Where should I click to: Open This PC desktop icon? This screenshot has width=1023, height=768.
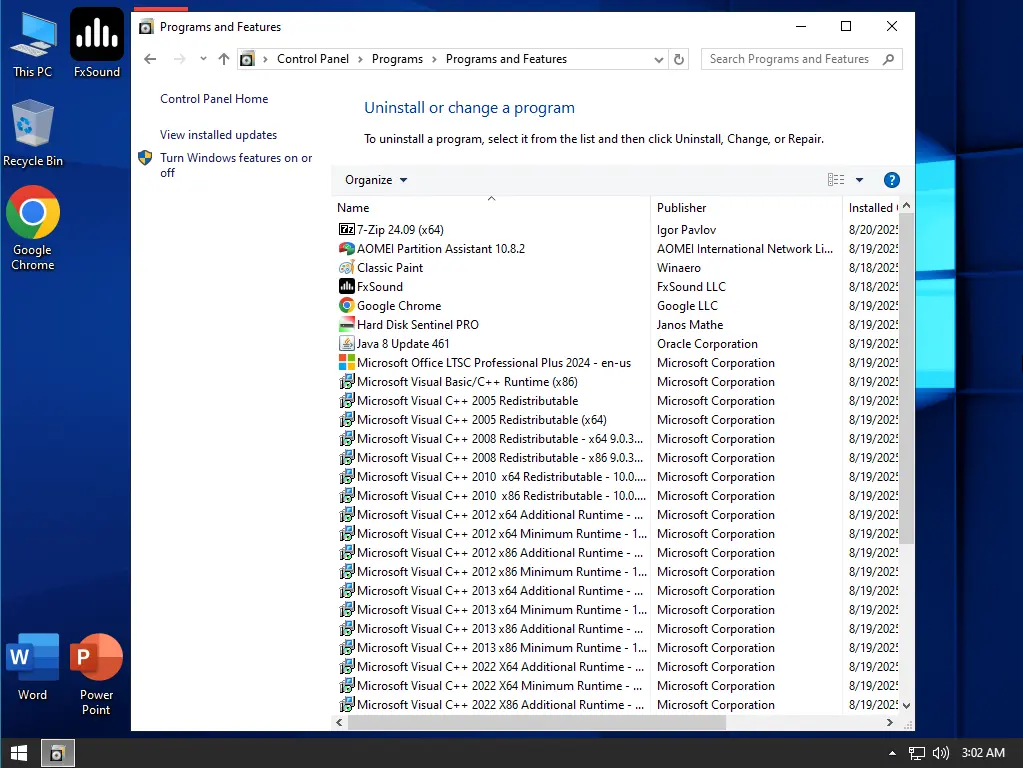(33, 44)
